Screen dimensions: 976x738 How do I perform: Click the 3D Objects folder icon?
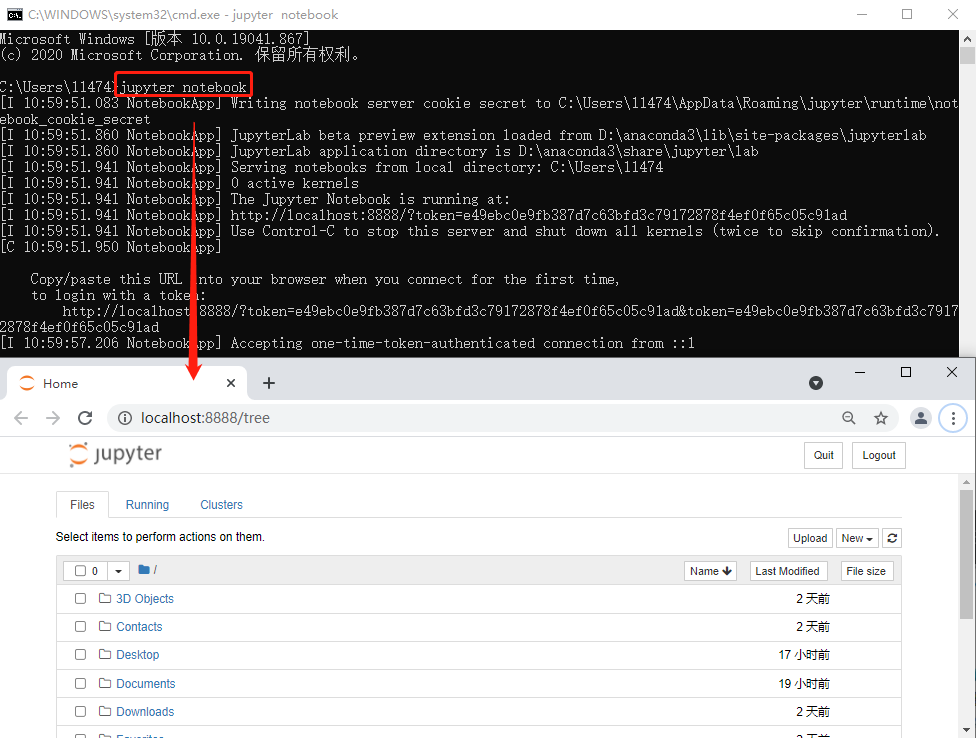(105, 598)
